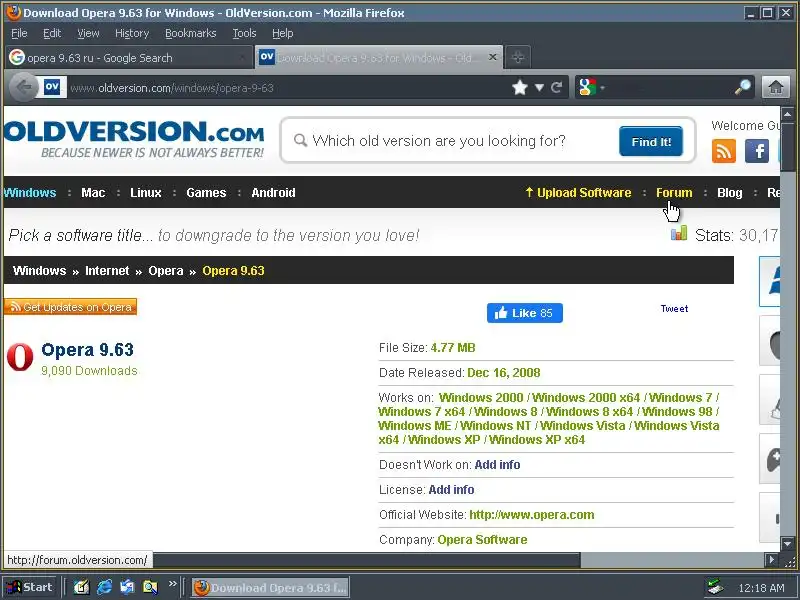Viewport: 800px width, 600px height.
Task: Click the Facebook Like 85 button
Action: [524, 313]
